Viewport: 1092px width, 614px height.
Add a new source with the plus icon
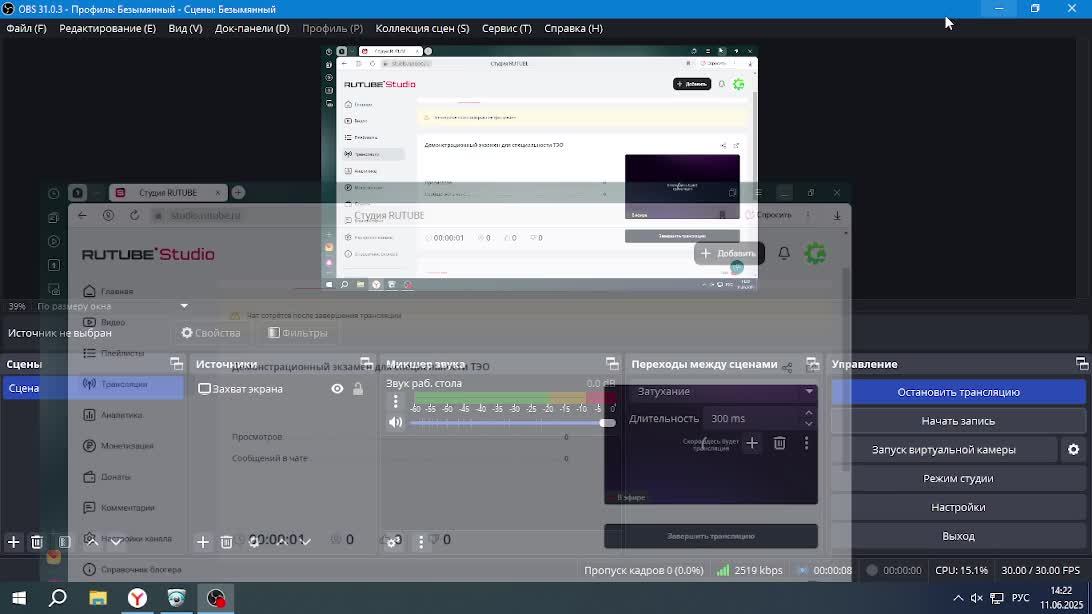203,542
